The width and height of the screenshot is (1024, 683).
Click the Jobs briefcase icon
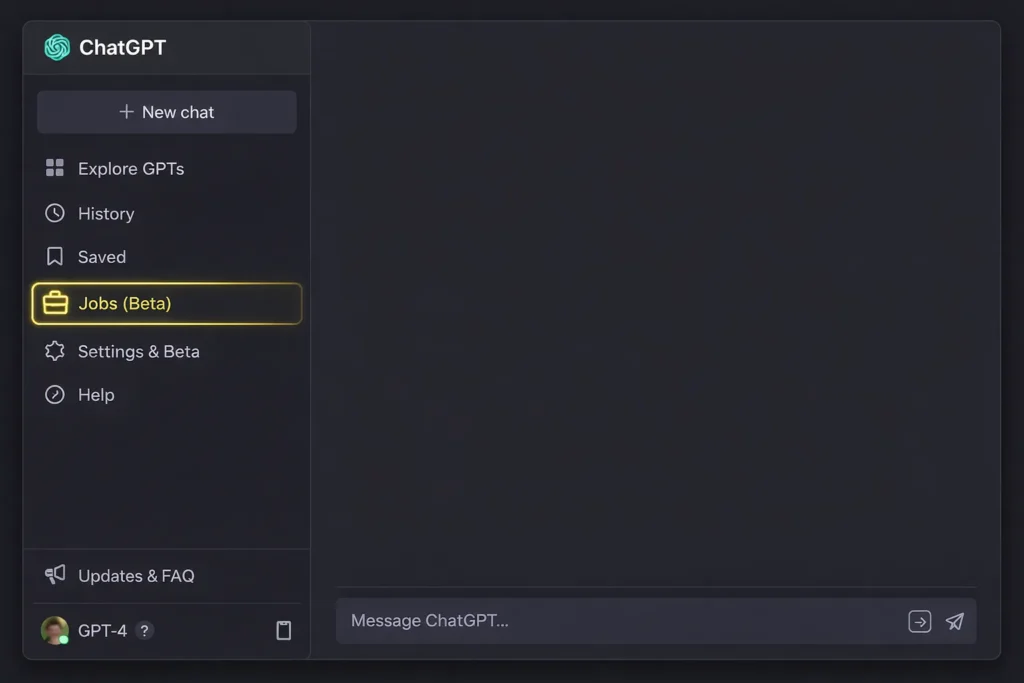point(56,303)
